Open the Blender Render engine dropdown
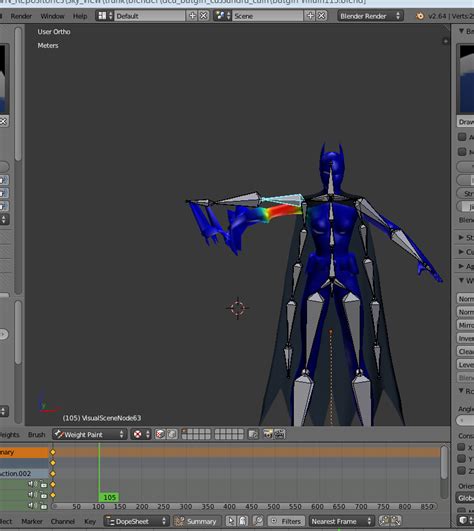 (x=370, y=16)
